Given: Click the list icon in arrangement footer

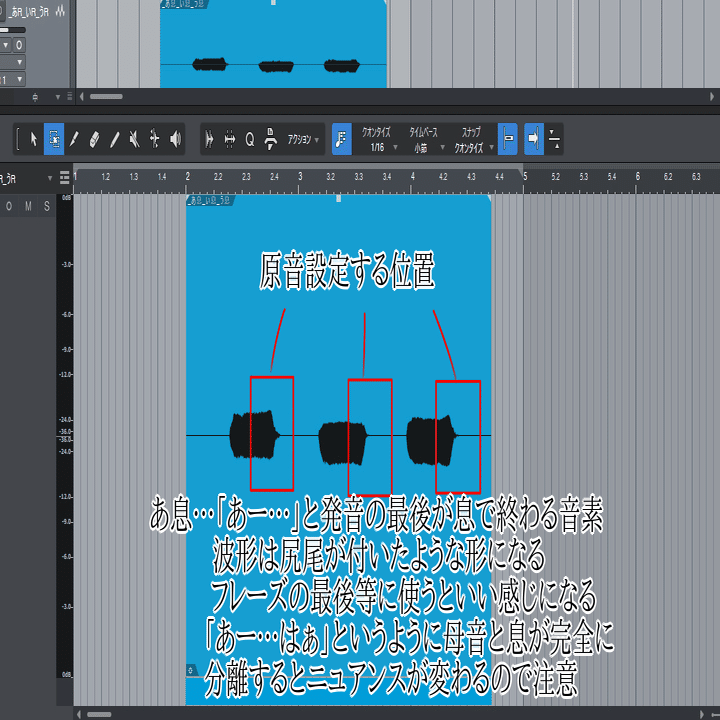Looking at the screenshot, I should 70,96.
